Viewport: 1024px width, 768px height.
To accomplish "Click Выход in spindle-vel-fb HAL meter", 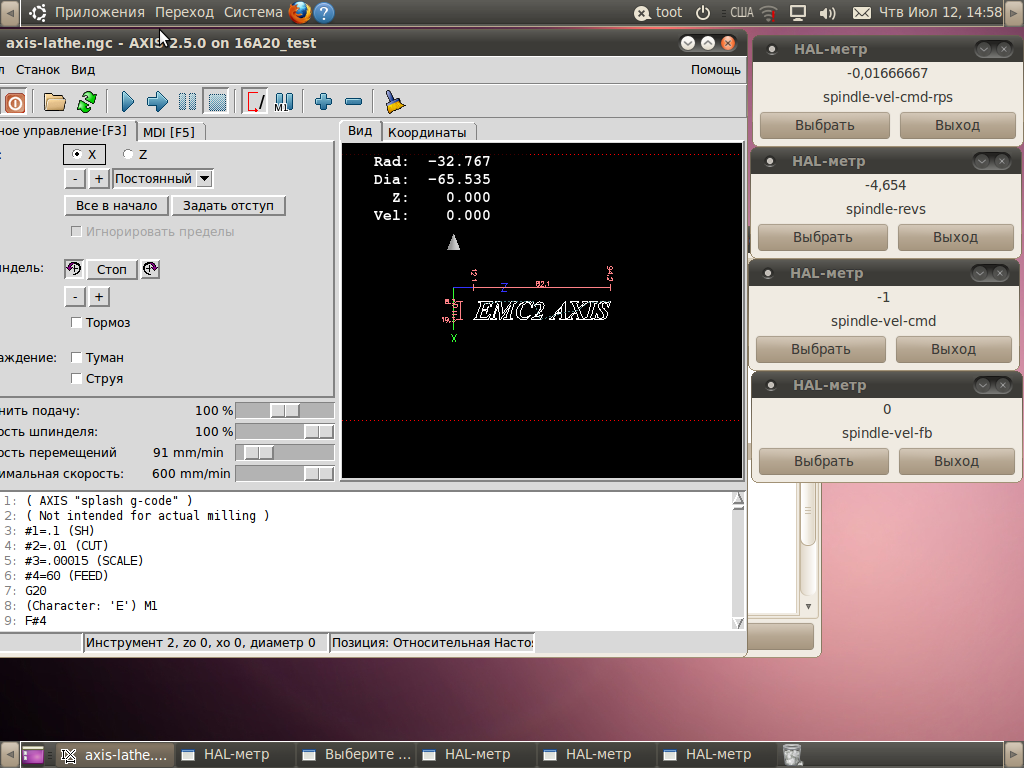I will tap(956, 461).
